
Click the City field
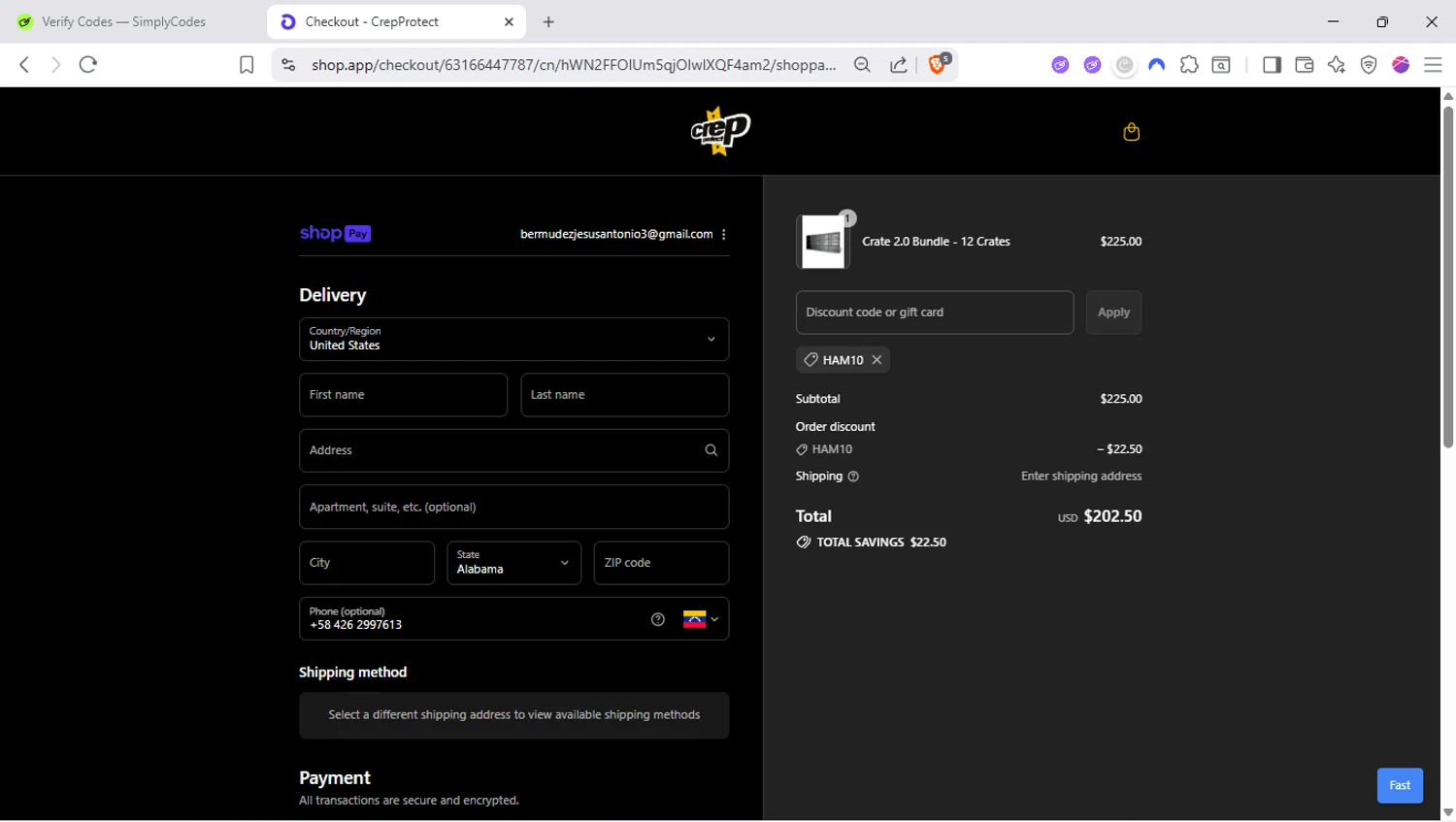367,563
